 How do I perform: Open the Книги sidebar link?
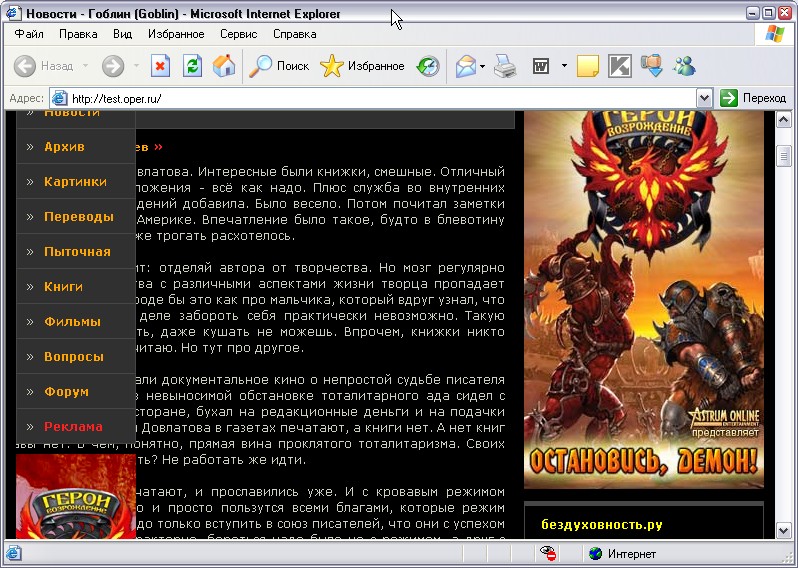pos(76,287)
